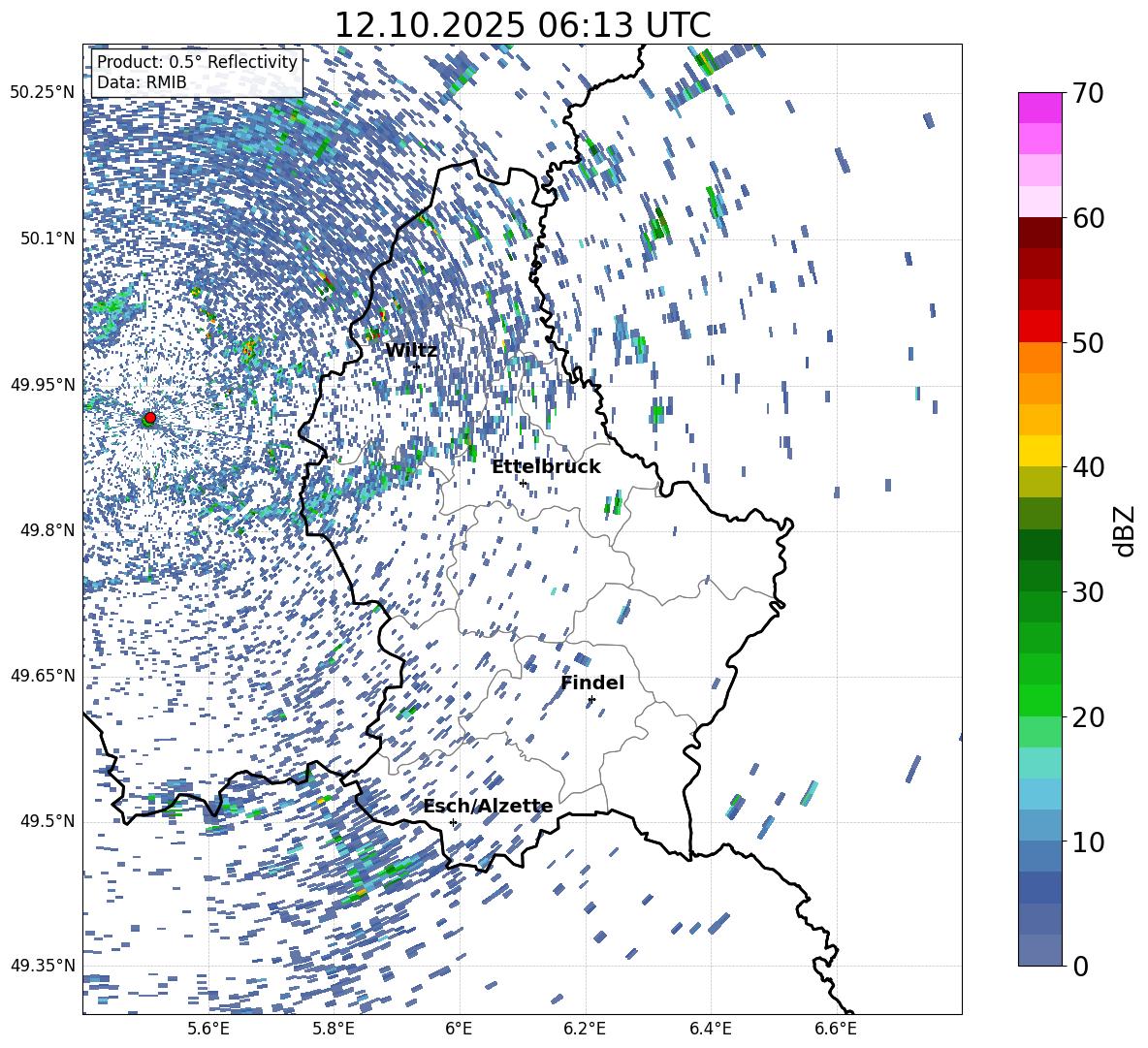The height and width of the screenshot is (1048, 1148).
Task: Click the Esch/Alzette city label
Action: pos(489,807)
